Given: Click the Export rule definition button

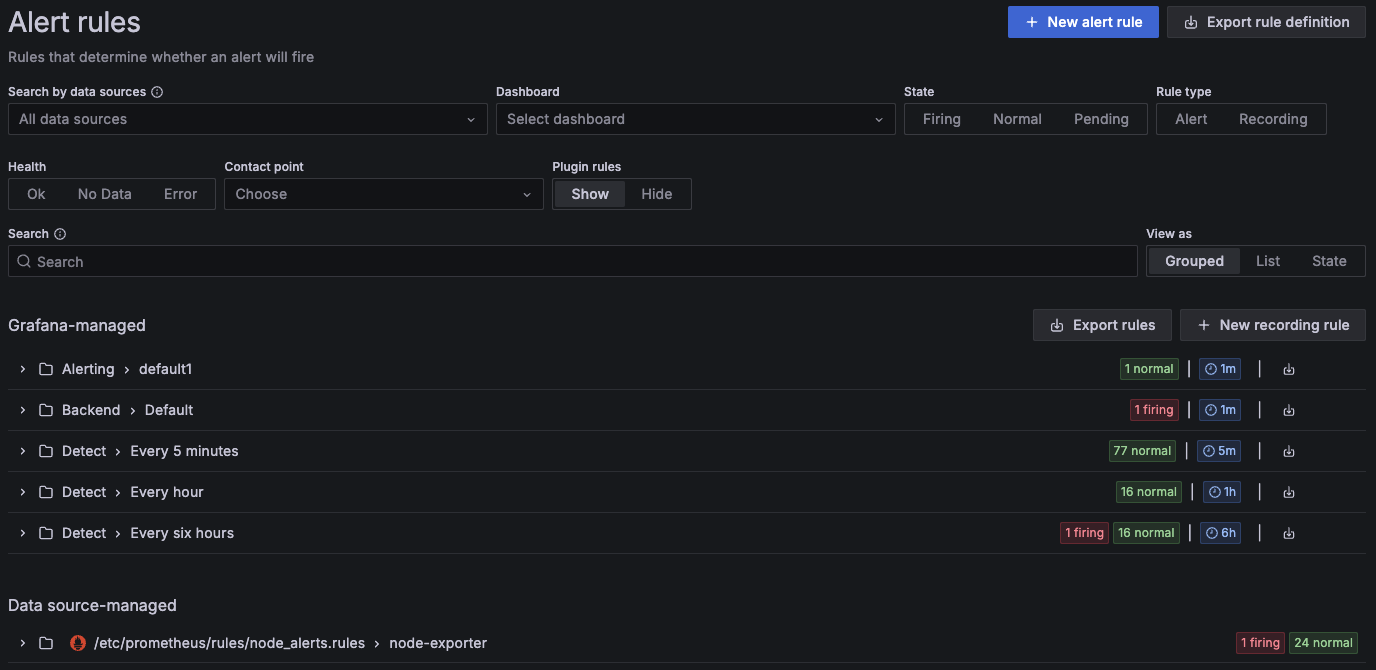Looking at the screenshot, I should point(1266,21).
